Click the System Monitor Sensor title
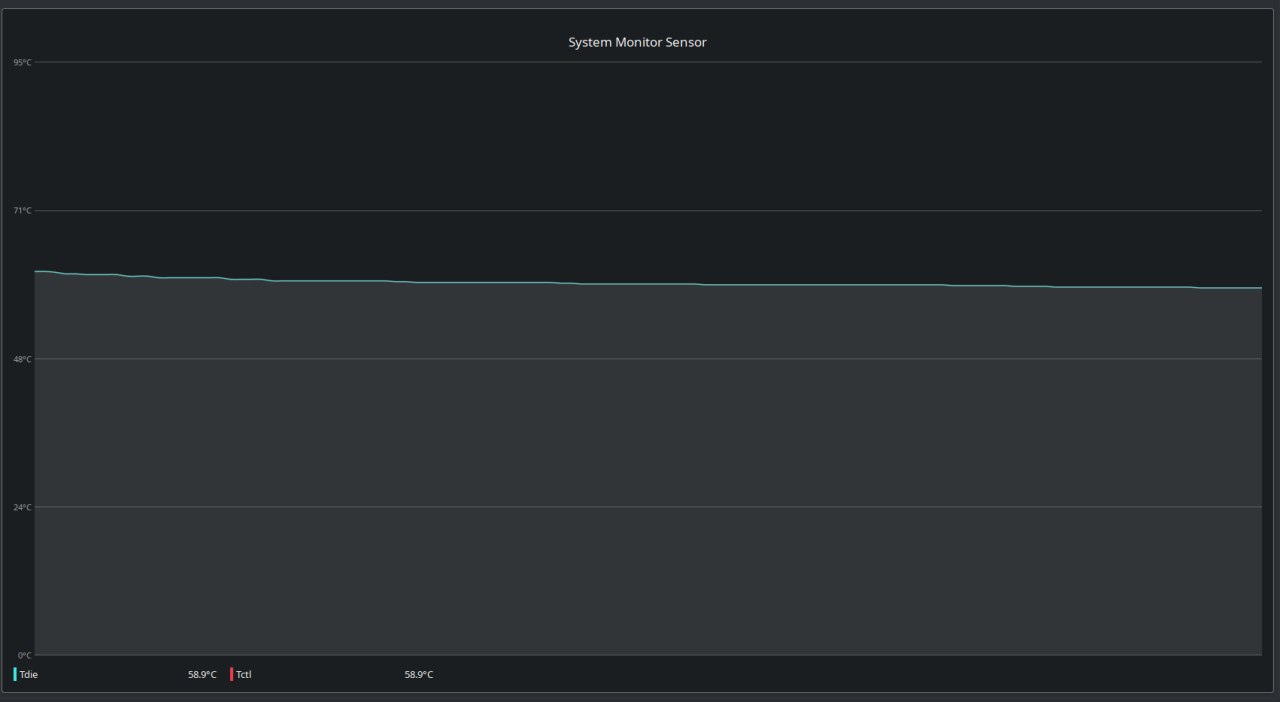 point(637,43)
